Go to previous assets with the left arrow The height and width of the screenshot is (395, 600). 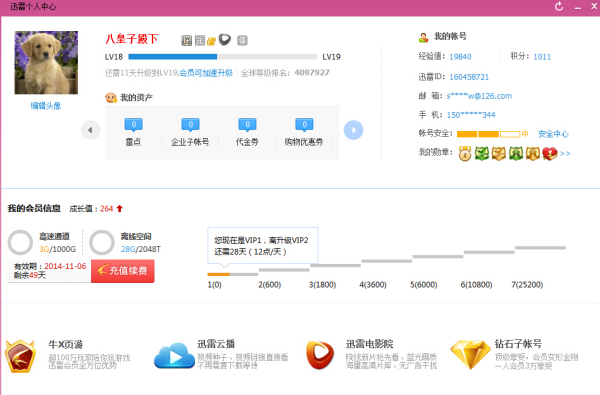click(x=91, y=130)
